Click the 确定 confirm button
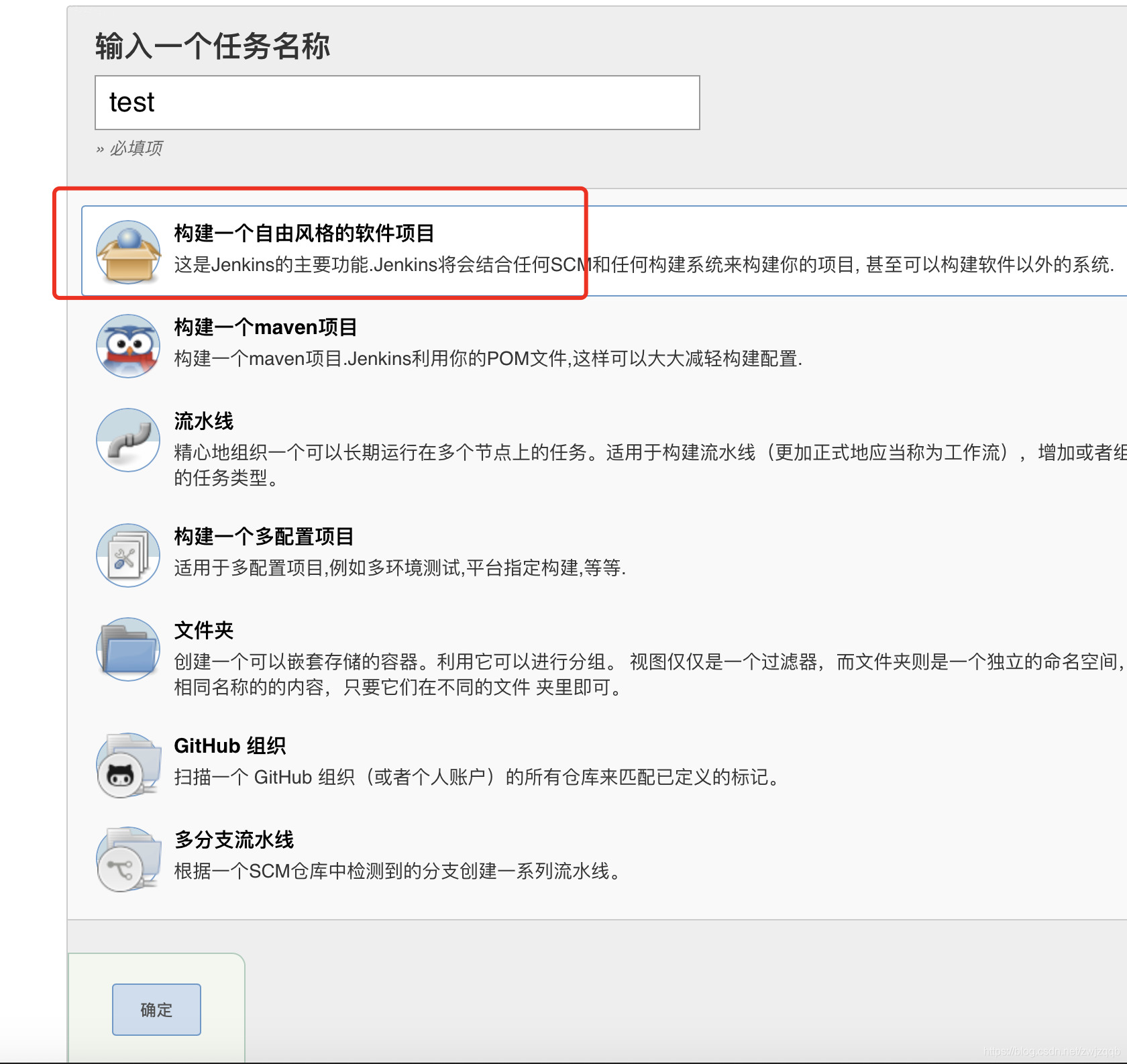This screenshot has width=1127, height=1064. (x=156, y=1009)
